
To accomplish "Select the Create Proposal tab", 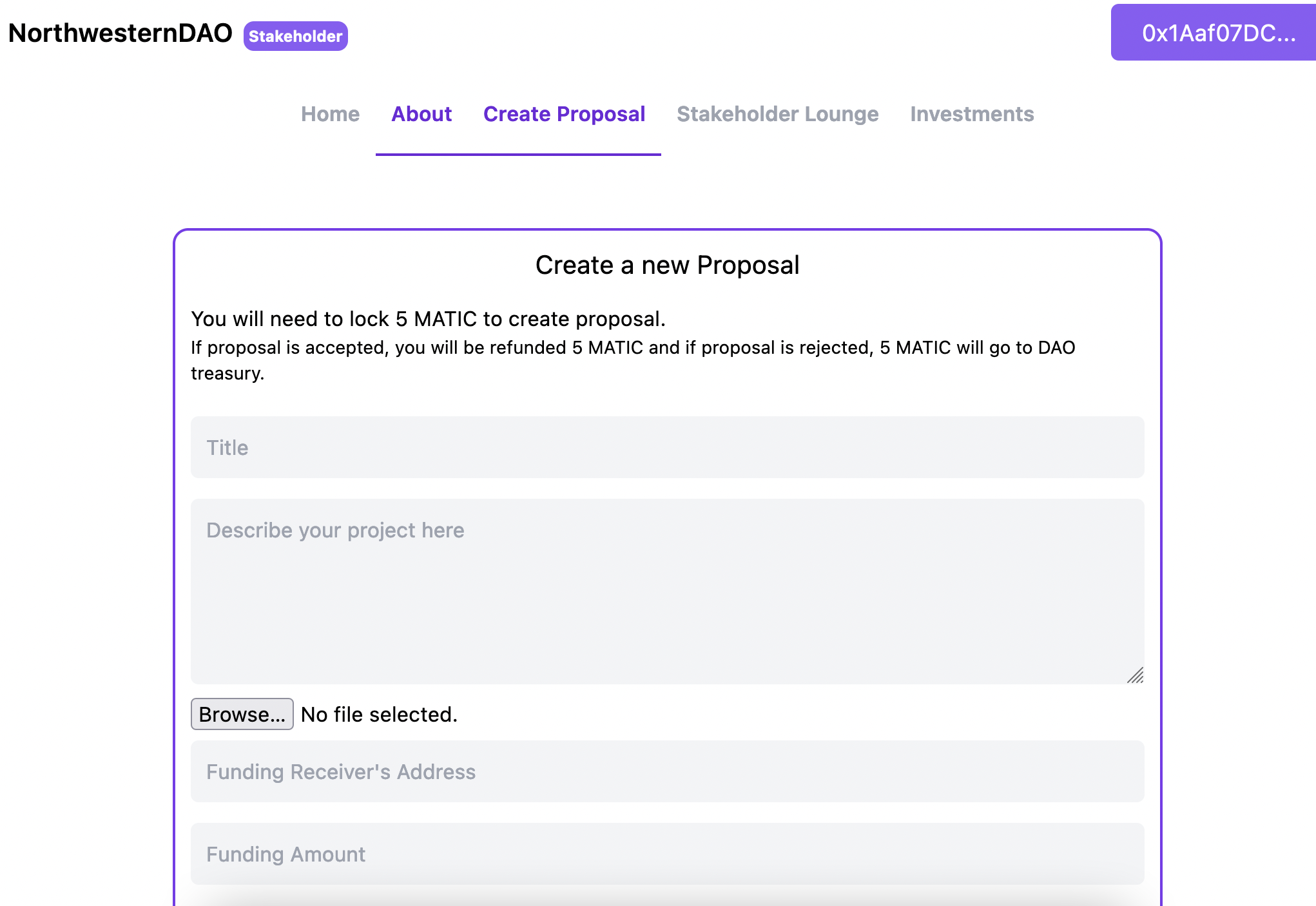I will (564, 114).
